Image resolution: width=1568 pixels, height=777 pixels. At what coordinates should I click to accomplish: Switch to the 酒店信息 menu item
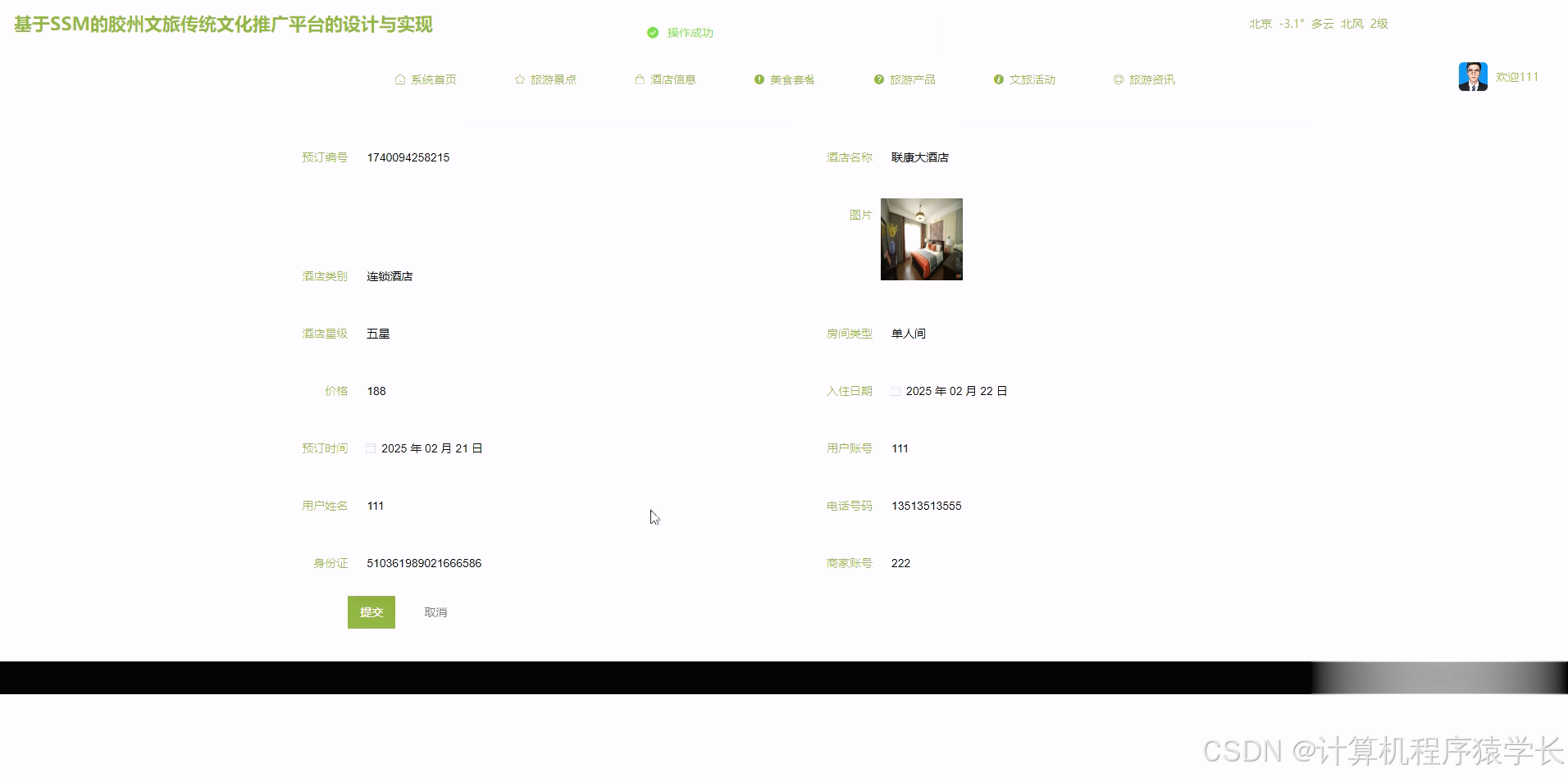[x=672, y=79]
